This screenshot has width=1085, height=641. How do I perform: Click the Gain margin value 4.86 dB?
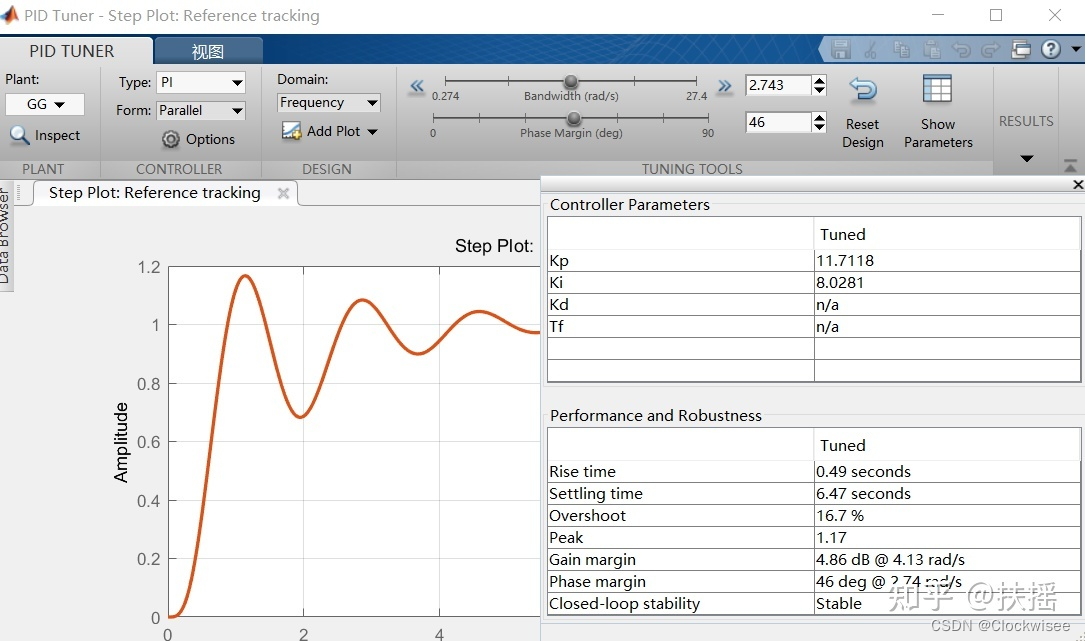[x=947, y=559]
